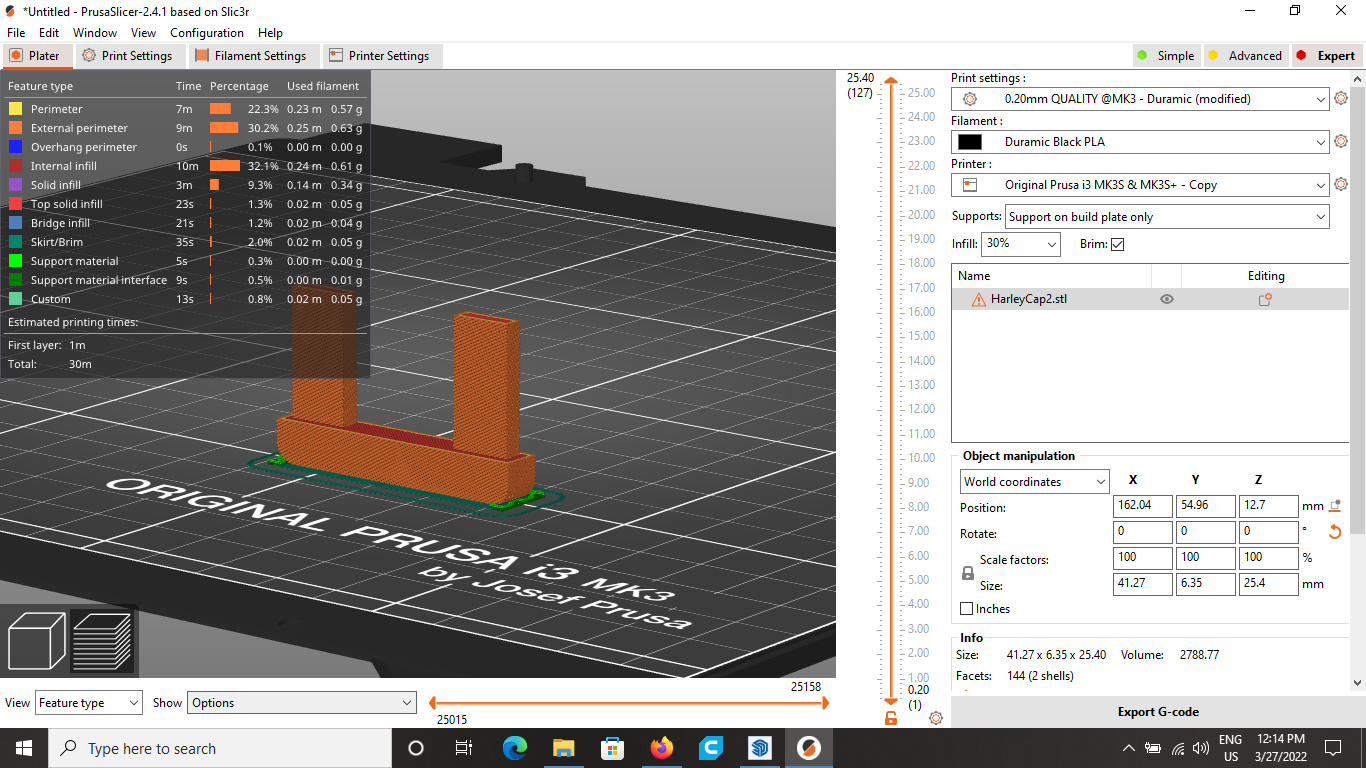Open the World coordinates dropdown

(x=1034, y=481)
